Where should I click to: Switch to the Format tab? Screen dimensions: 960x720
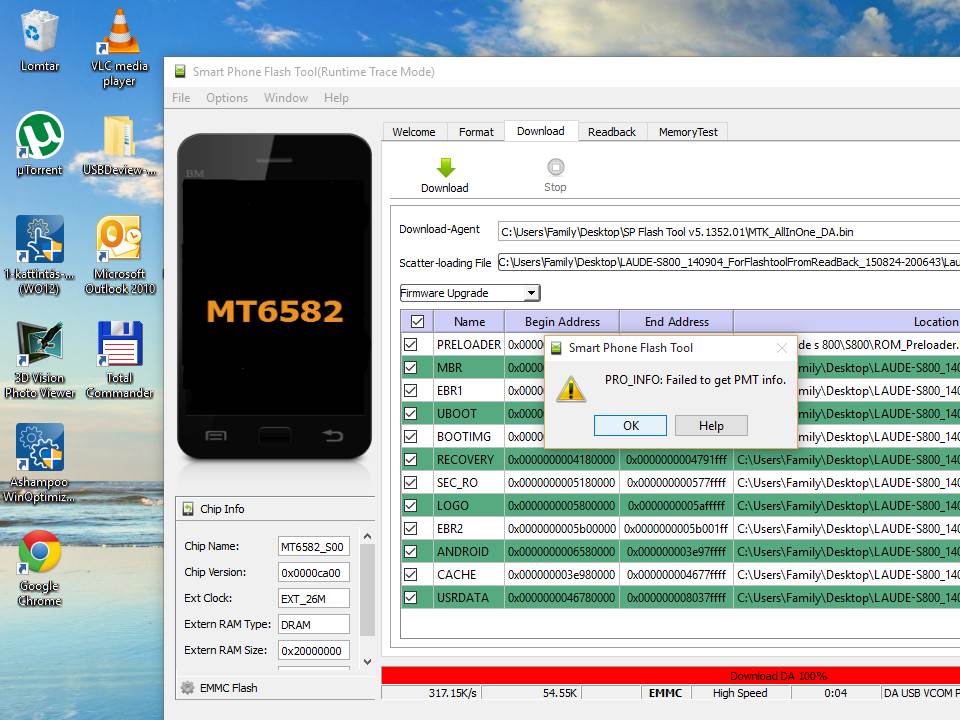point(476,132)
